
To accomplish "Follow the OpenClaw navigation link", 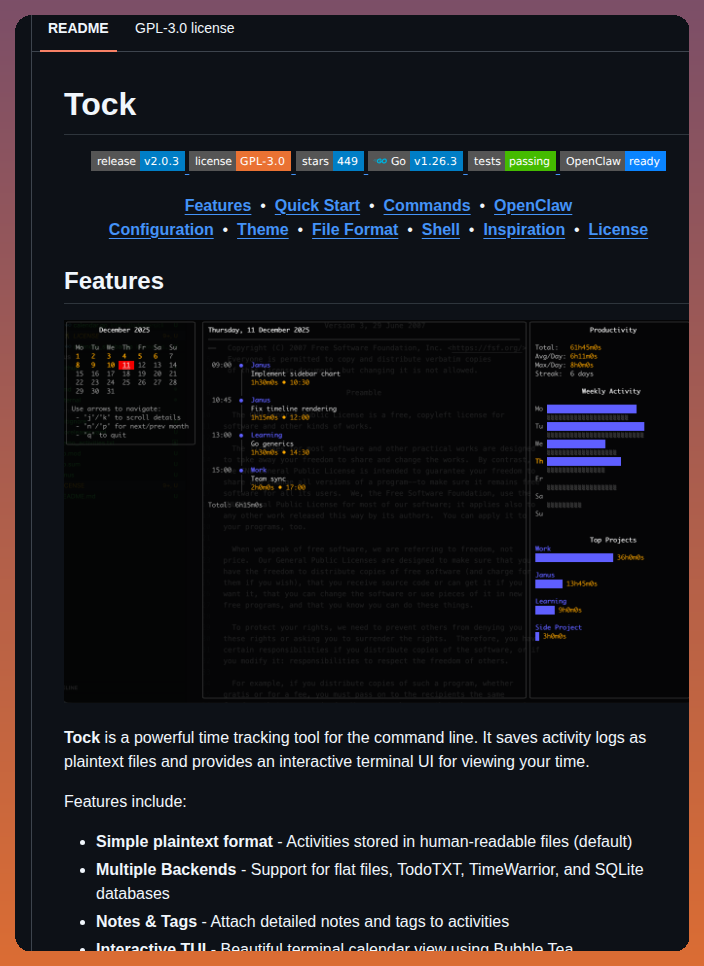I will [533, 205].
